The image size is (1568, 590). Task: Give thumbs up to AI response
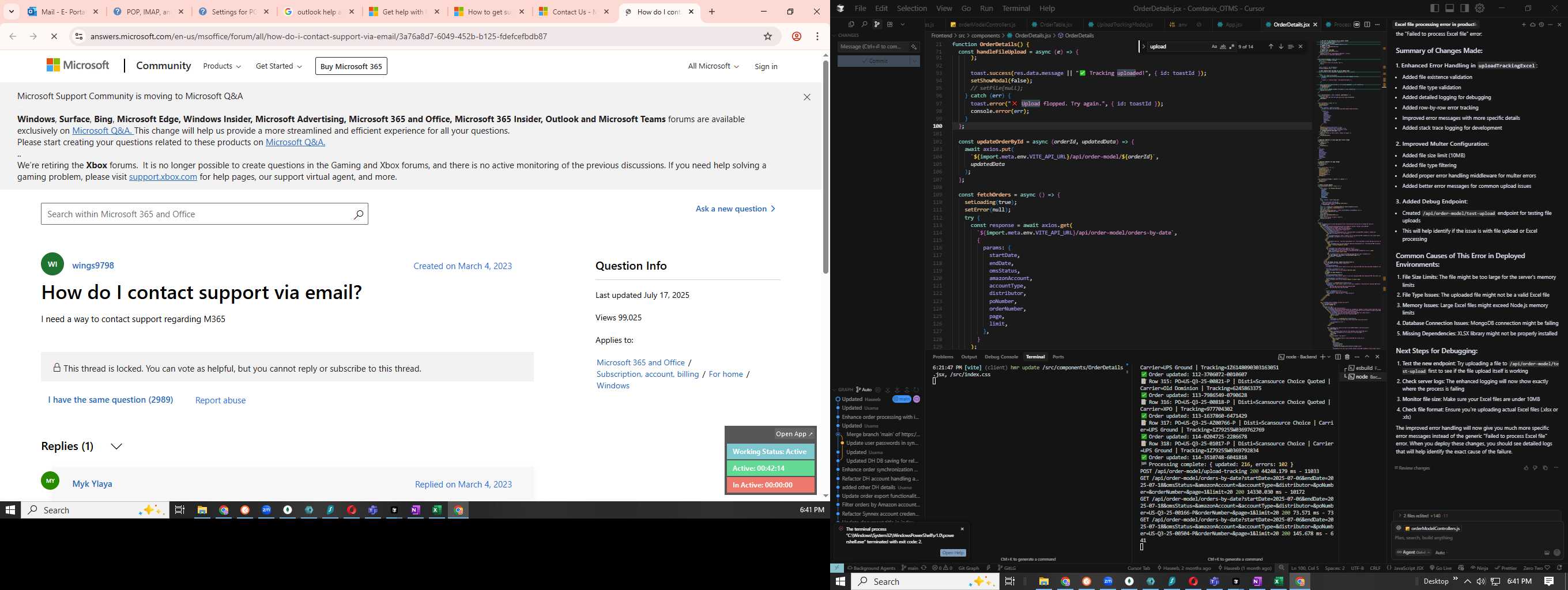point(1526,468)
